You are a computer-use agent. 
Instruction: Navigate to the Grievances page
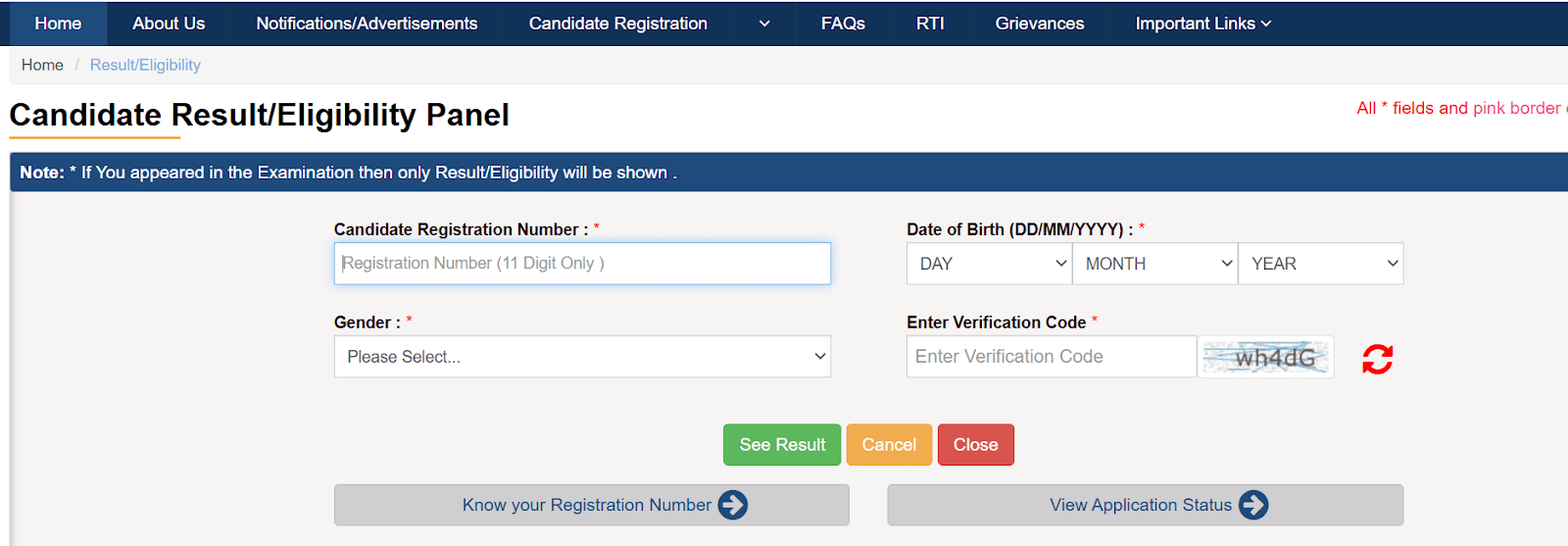pos(1039,24)
